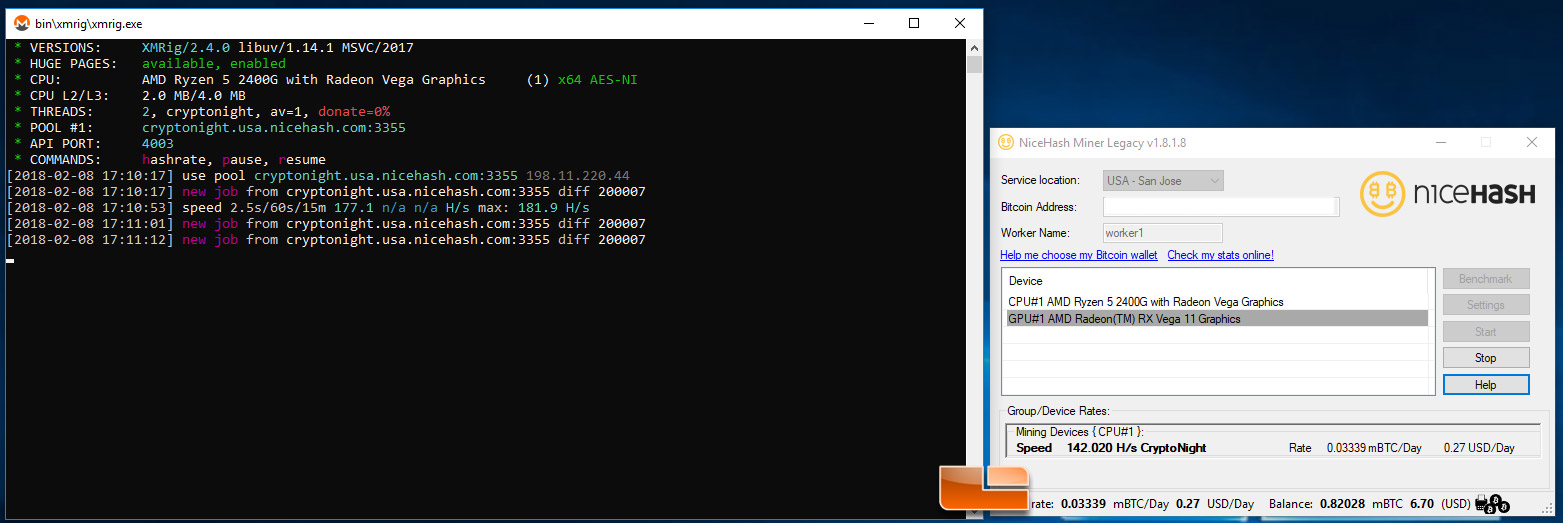This screenshot has height=523, width=1563.
Task: Open the Service location dropdown
Action: (1163, 181)
